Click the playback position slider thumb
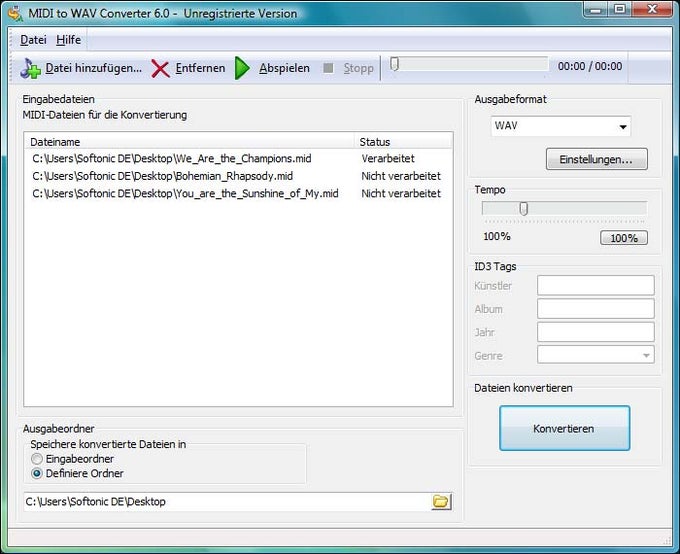Screen dimensions: 680x554 [394, 64]
